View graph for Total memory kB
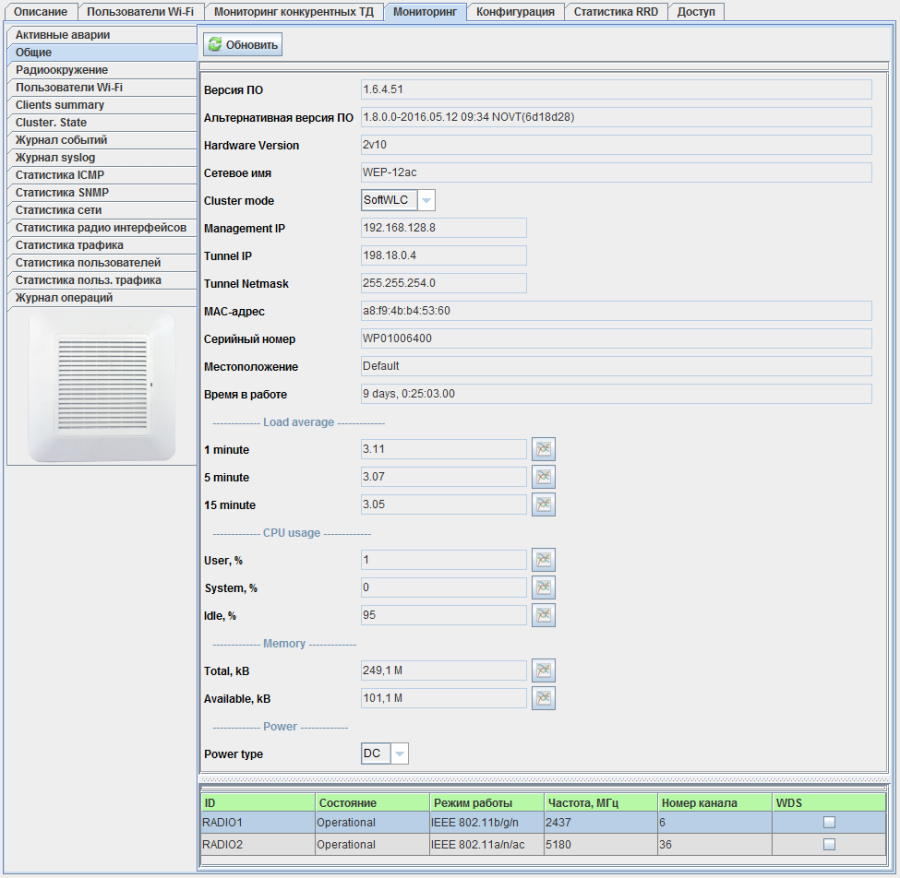Screen dimensions: 900x878 [543, 670]
